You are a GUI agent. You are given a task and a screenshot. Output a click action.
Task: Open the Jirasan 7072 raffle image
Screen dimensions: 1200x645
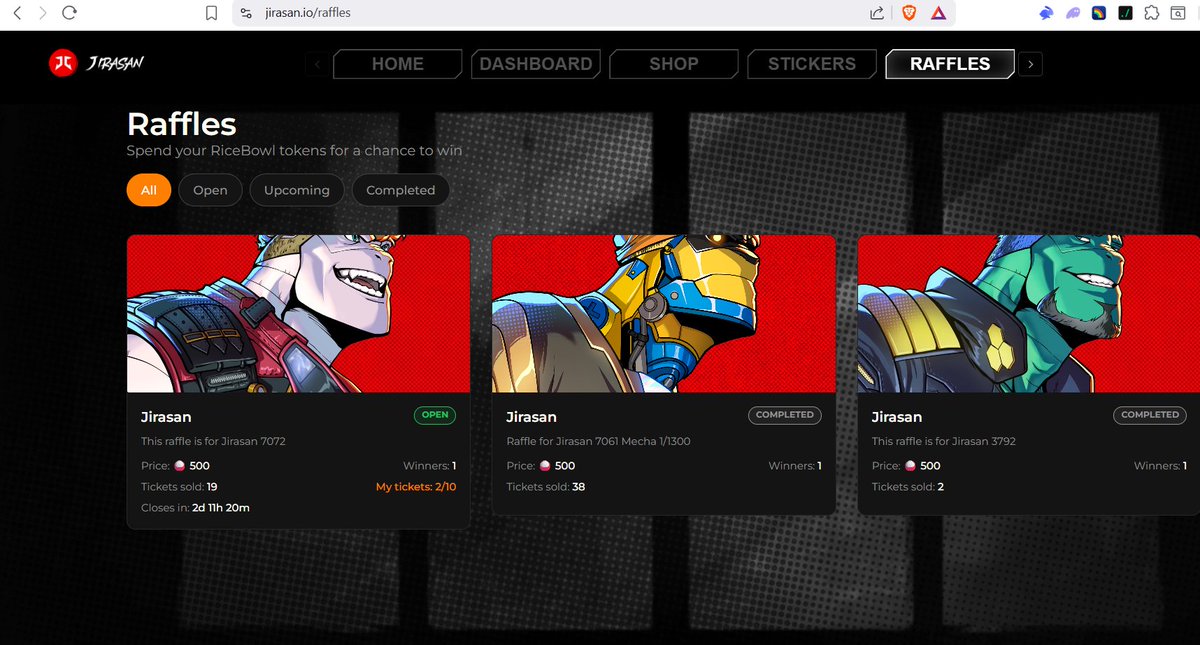pyautogui.click(x=298, y=314)
